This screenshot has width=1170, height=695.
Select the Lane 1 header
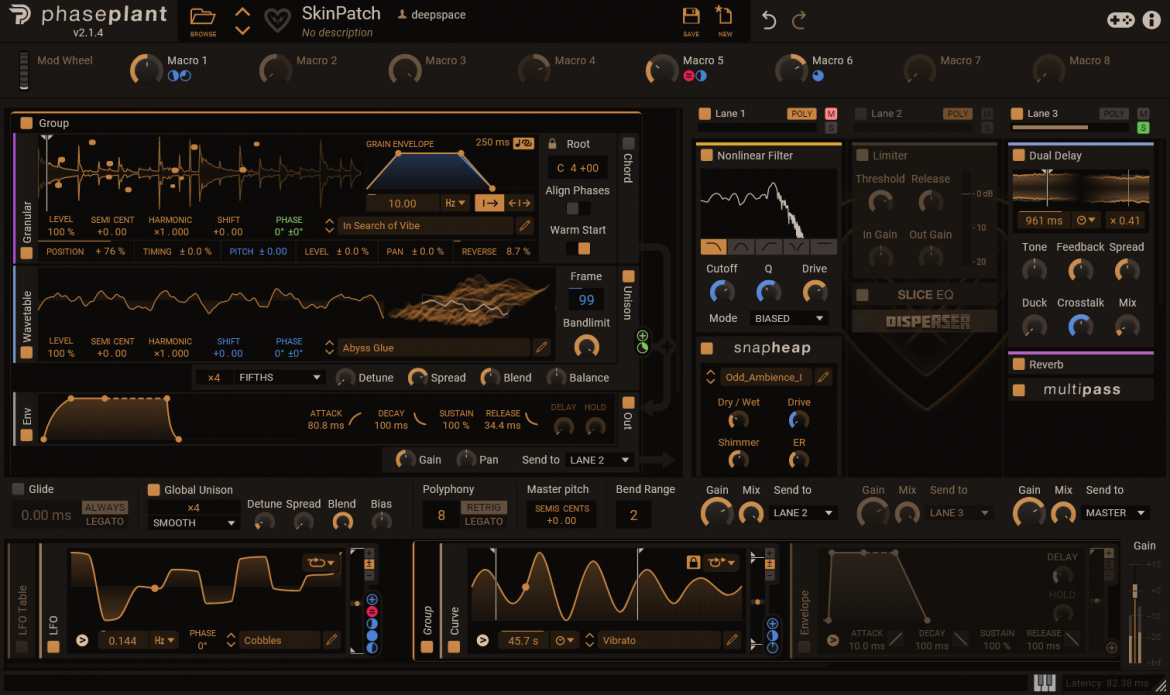pyautogui.click(x=730, y=113)
